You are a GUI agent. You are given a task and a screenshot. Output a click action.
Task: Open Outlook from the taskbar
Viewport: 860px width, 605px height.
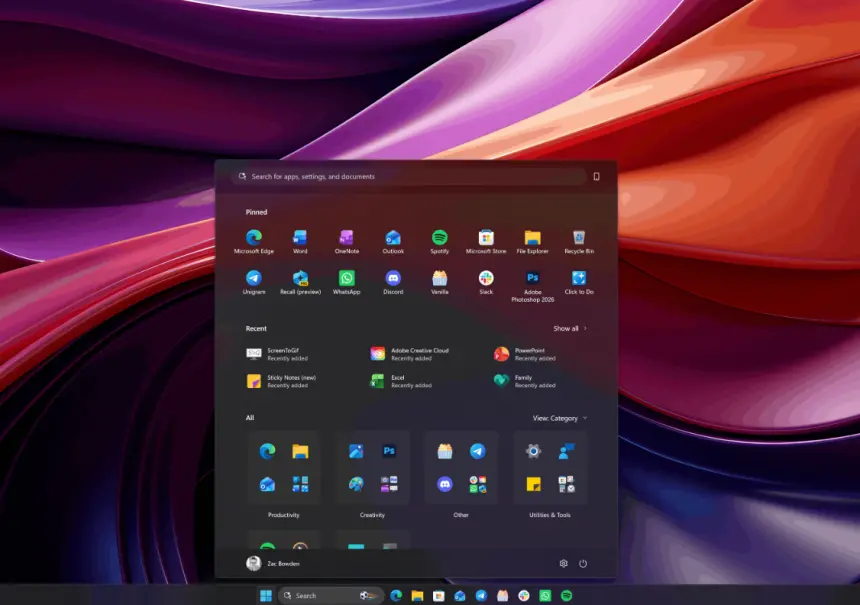tap(460, 596)
